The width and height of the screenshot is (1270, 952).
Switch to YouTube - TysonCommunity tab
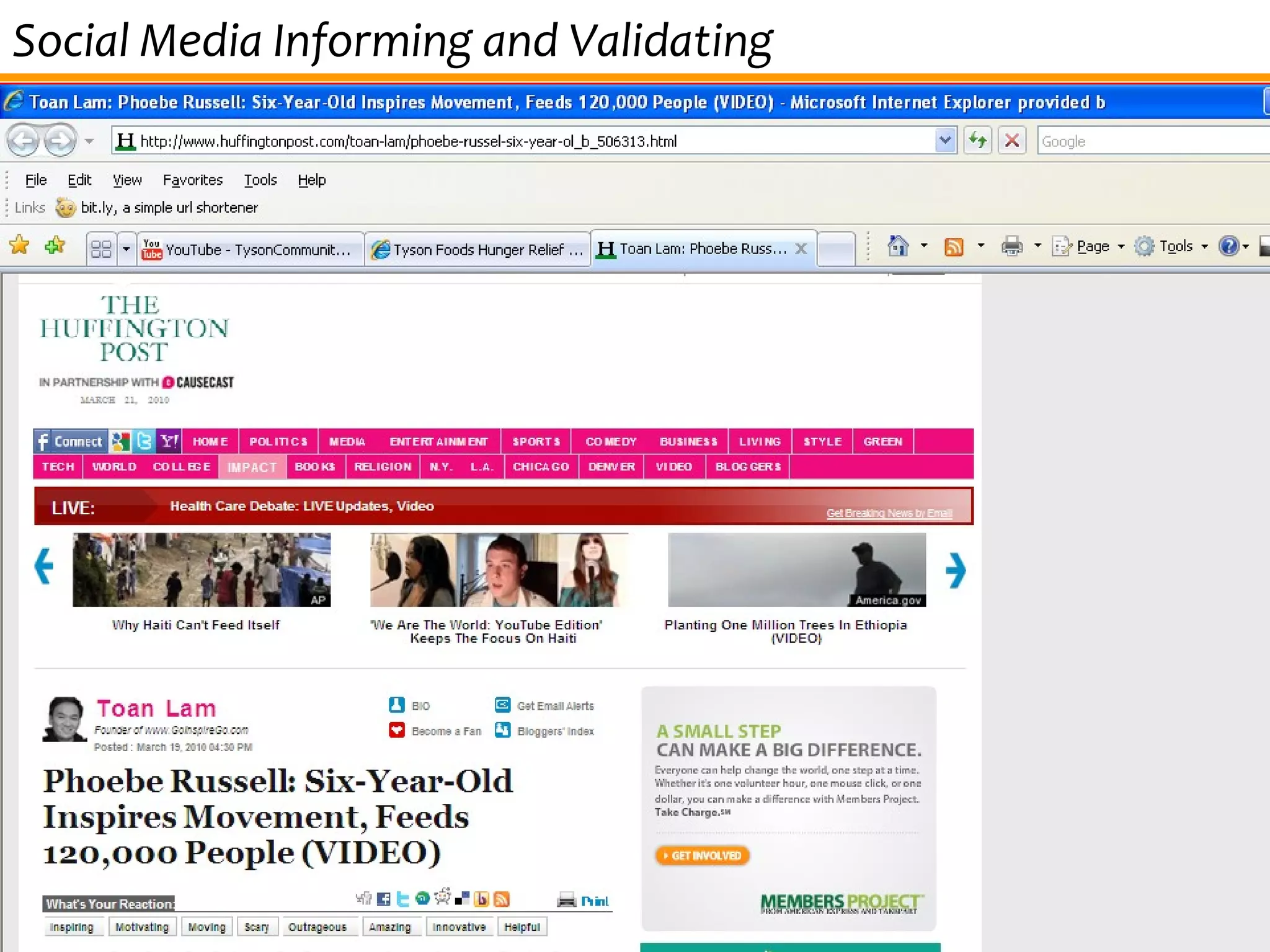251,249
